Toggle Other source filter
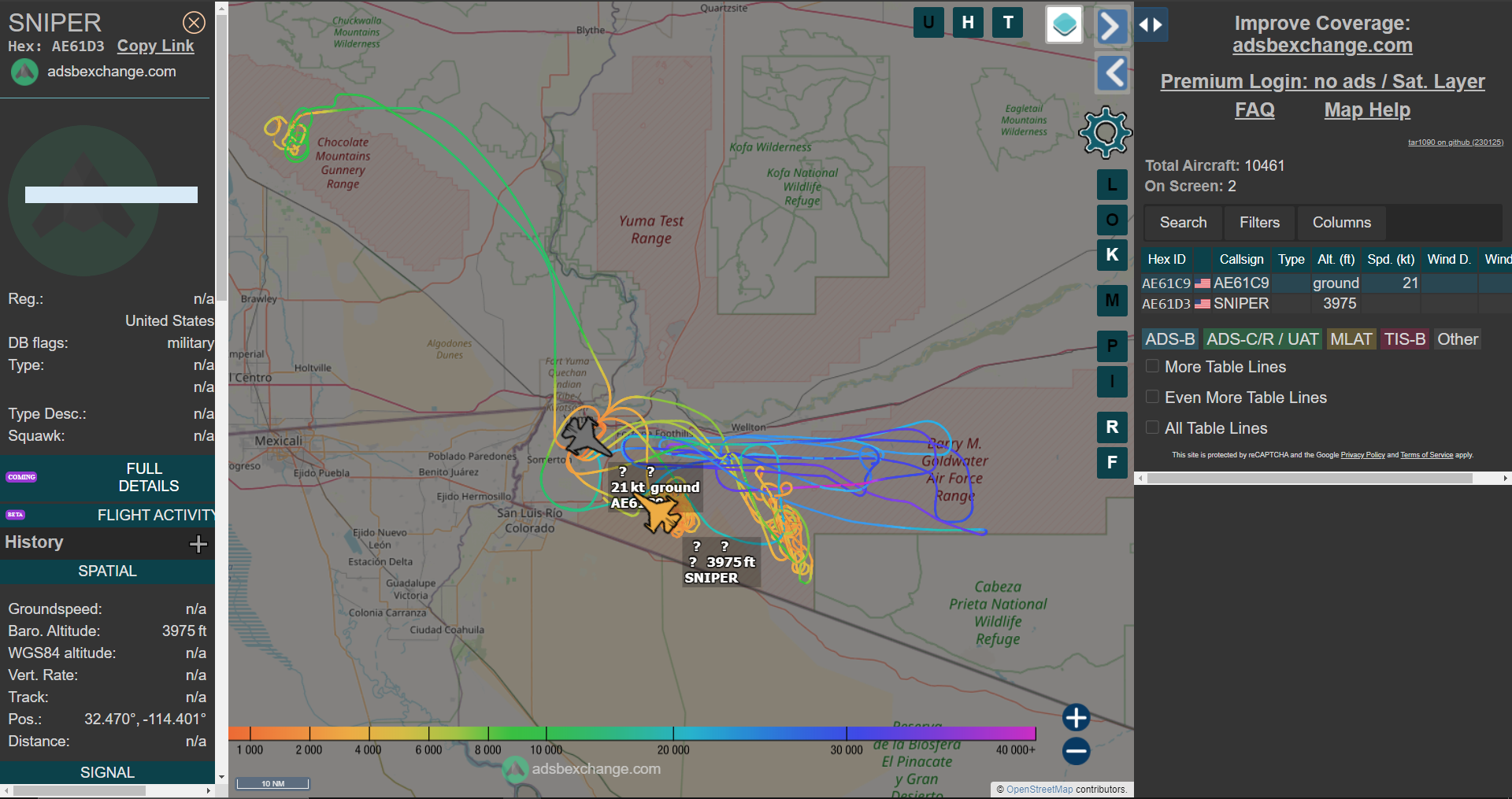This screenshot has height=799, width=1512. (x=1458, y=339)
